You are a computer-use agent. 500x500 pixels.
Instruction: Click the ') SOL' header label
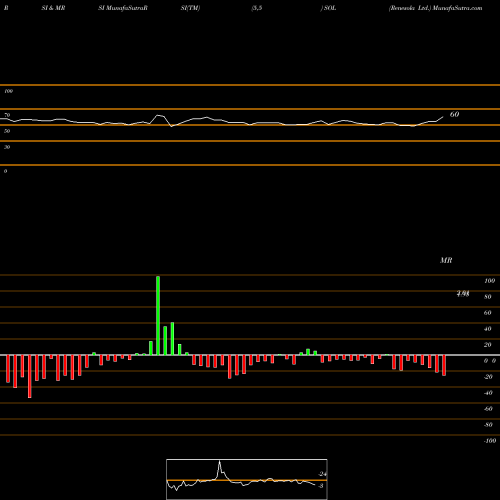tap(328, 8)
